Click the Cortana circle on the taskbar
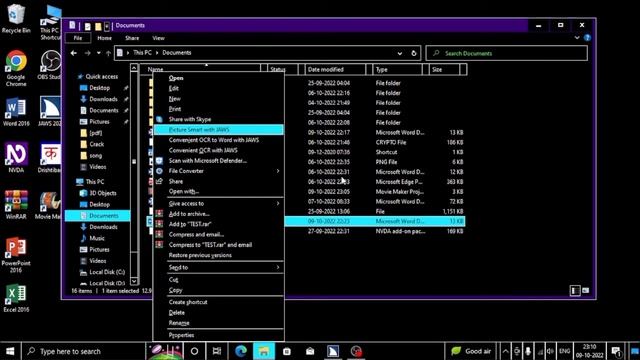640x360 pixels. (x=194, y=351)
